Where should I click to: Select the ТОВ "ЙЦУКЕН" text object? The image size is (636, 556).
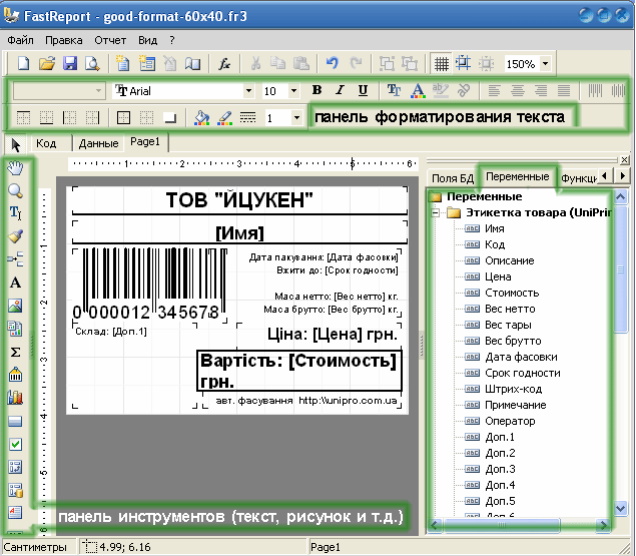coord(239,200)
